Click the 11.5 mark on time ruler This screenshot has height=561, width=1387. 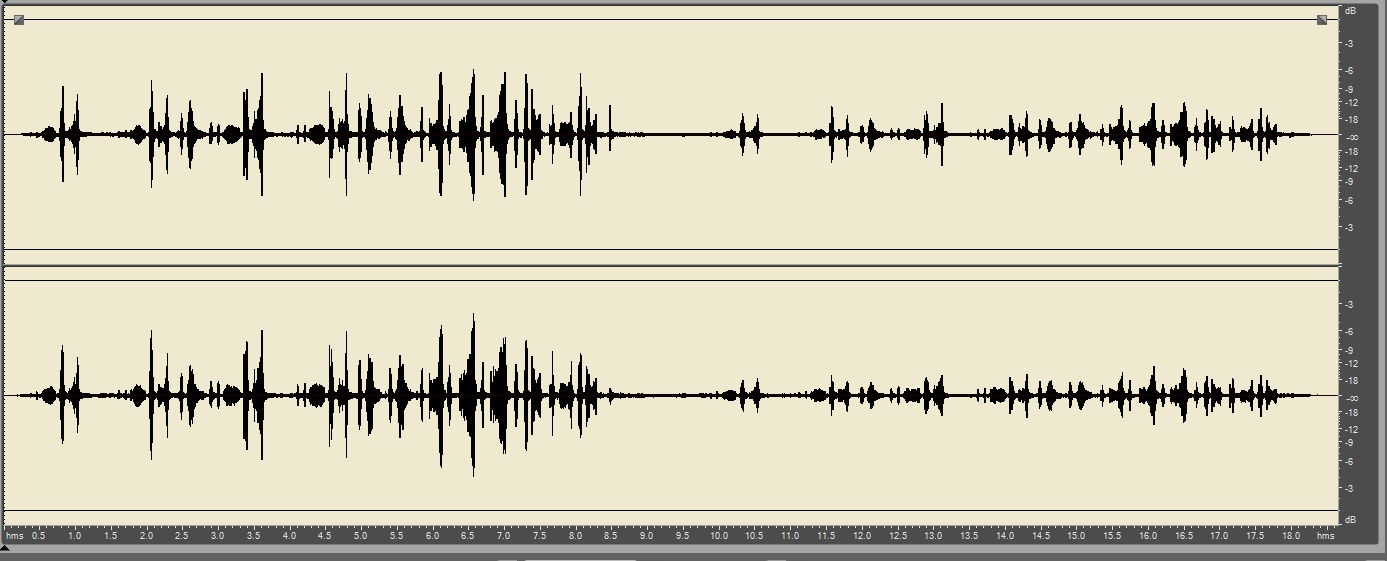(x=825, y=536)
